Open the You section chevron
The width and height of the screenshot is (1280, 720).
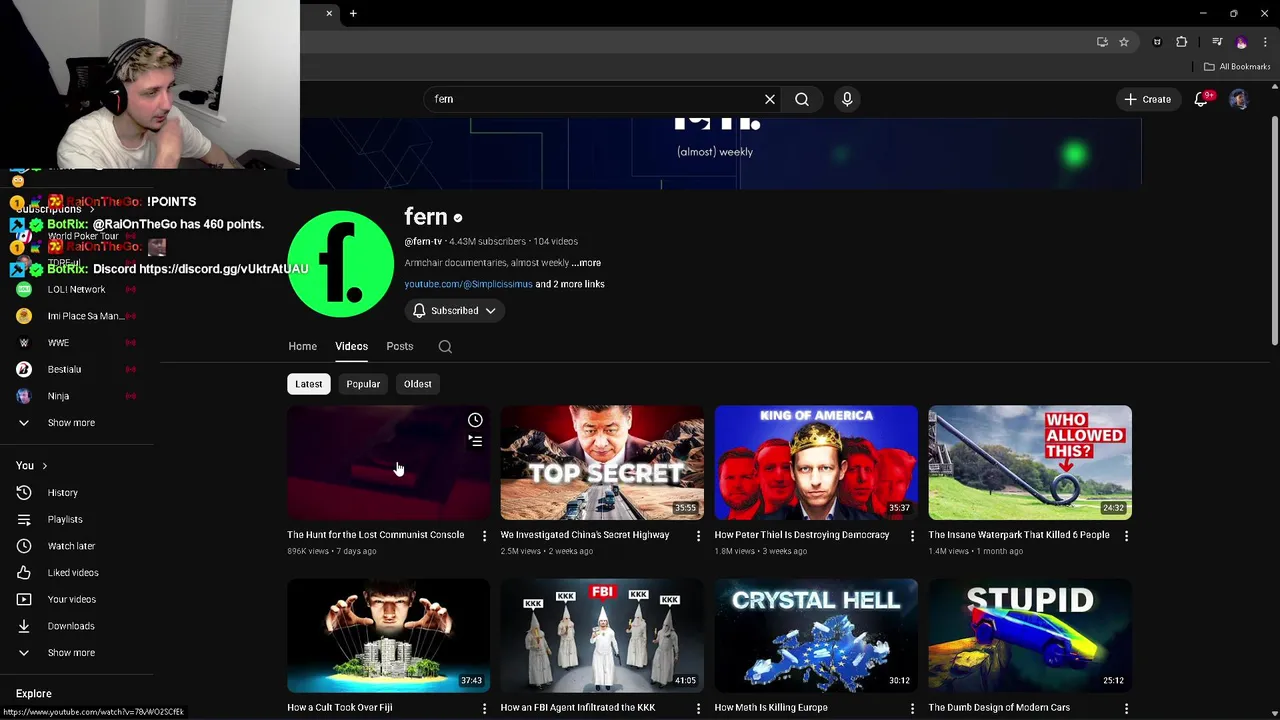pos(44,466)
